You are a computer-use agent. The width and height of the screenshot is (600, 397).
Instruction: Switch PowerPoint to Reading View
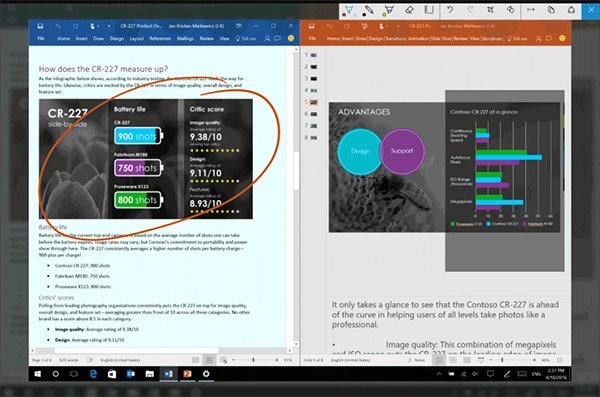467,360
